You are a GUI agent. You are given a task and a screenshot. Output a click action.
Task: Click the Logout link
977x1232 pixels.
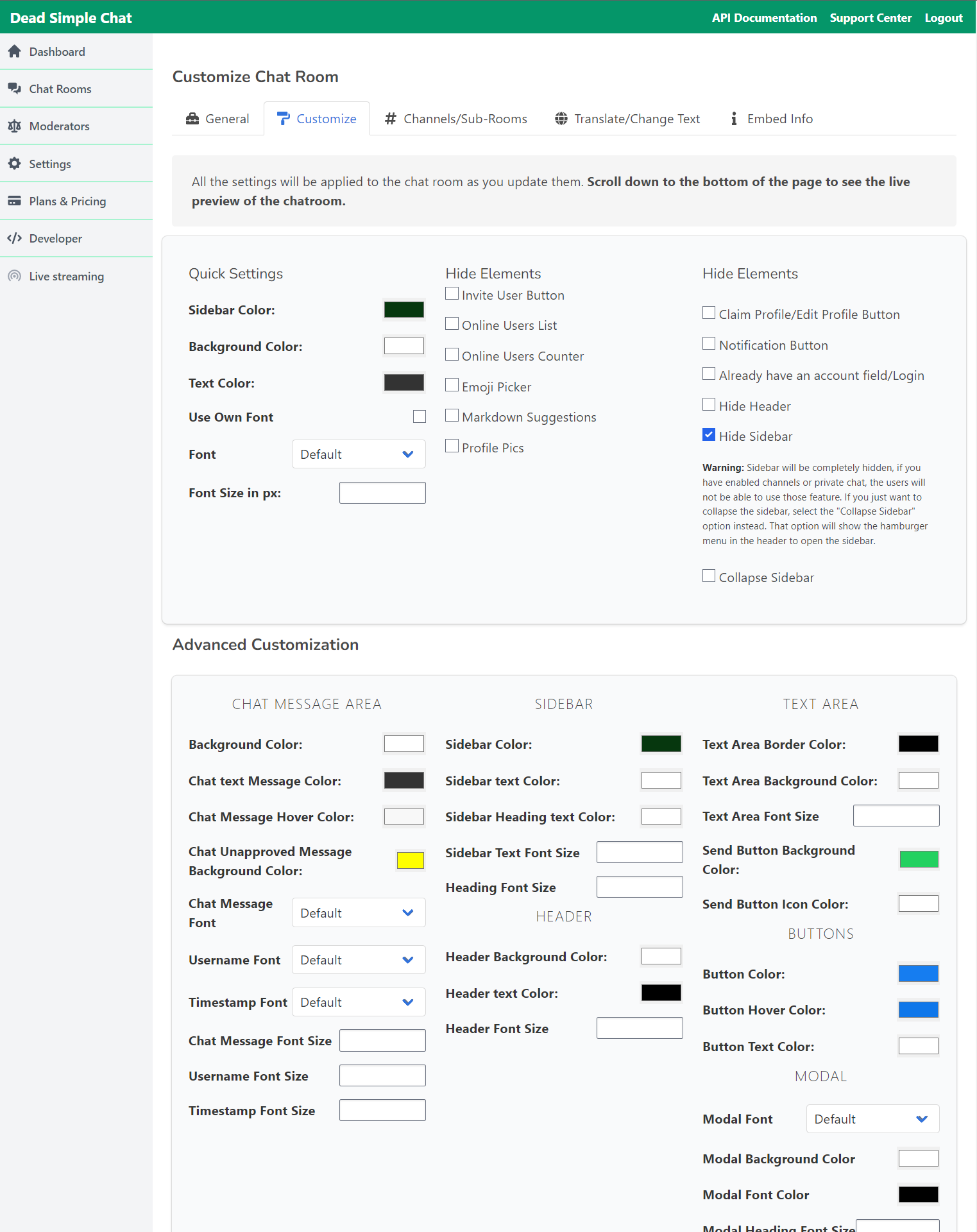(944, 18)
